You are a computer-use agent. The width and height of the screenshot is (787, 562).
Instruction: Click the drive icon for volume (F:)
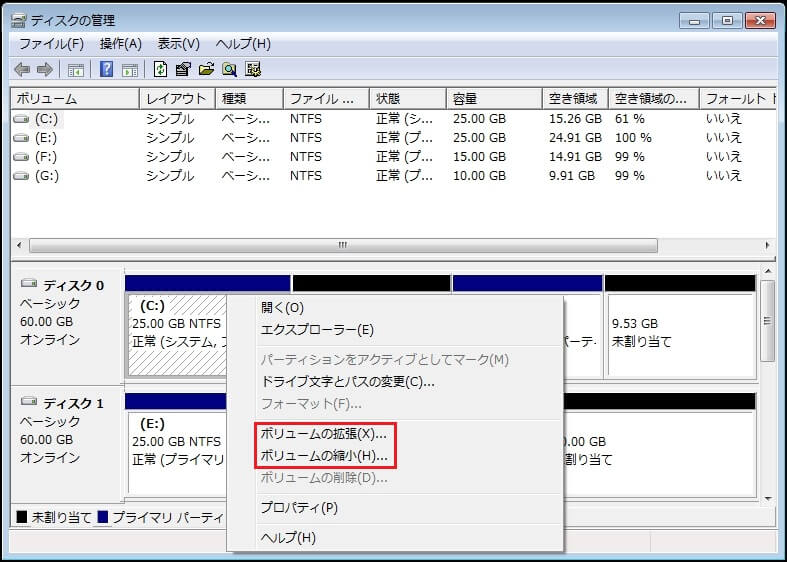(x=21, y=157)
